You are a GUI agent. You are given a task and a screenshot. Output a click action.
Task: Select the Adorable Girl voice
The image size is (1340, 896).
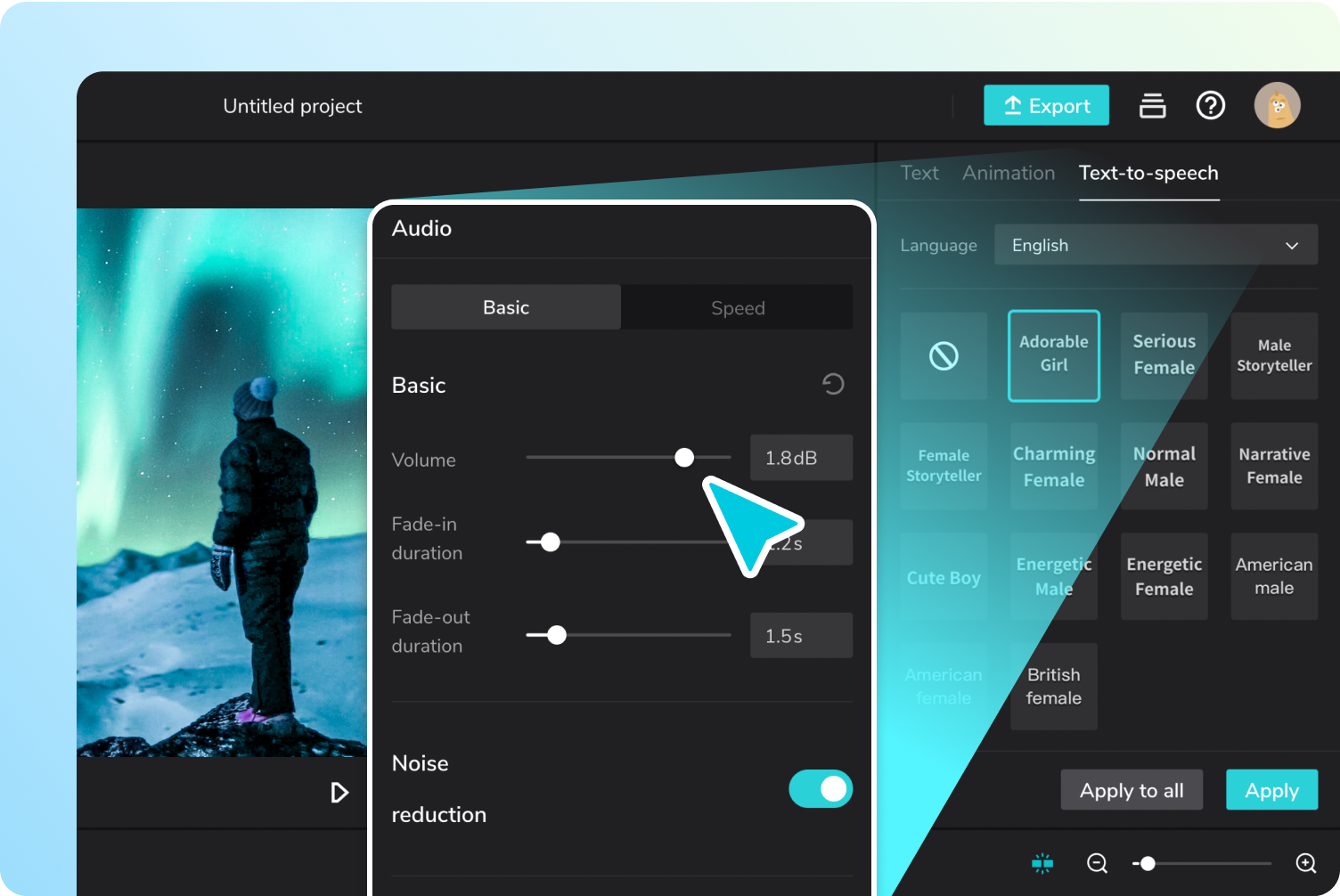1054,355
